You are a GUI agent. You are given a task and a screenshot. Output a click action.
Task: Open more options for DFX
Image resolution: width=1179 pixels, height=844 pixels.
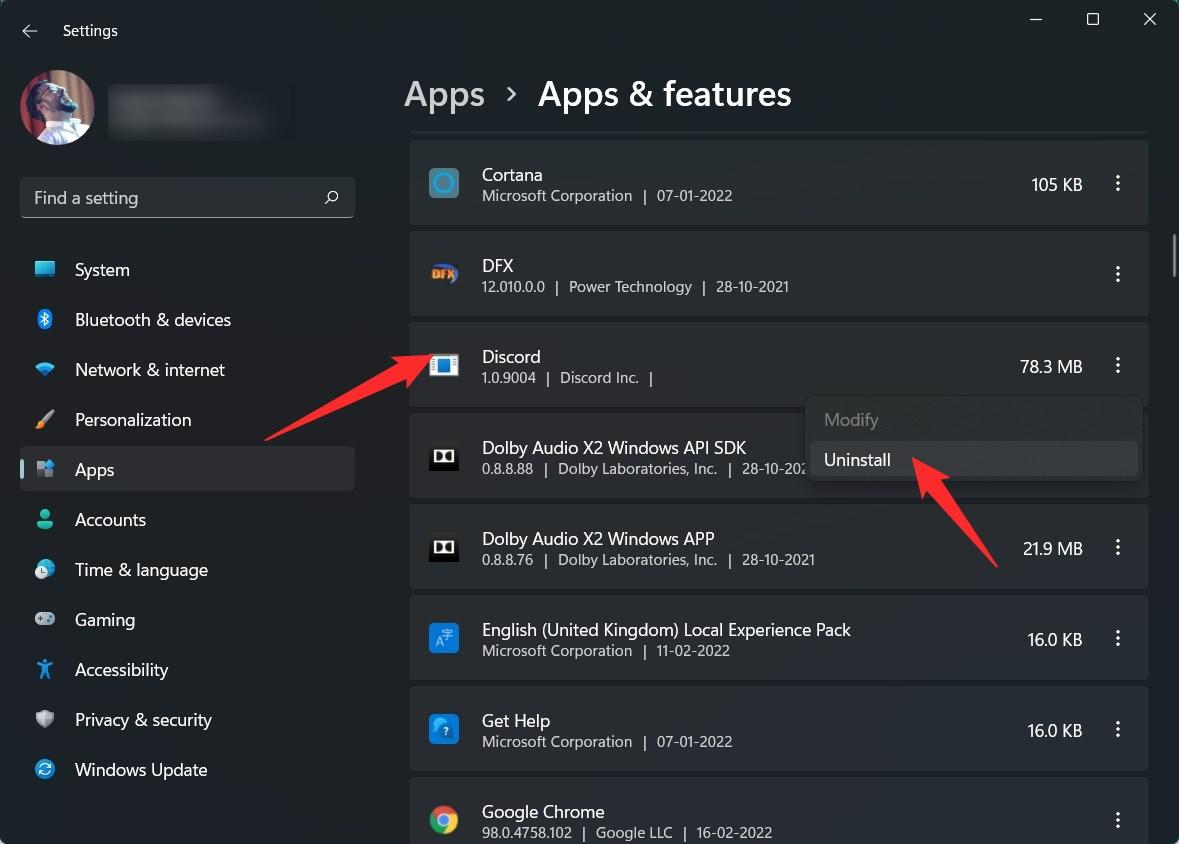[x=1118, y=274]
